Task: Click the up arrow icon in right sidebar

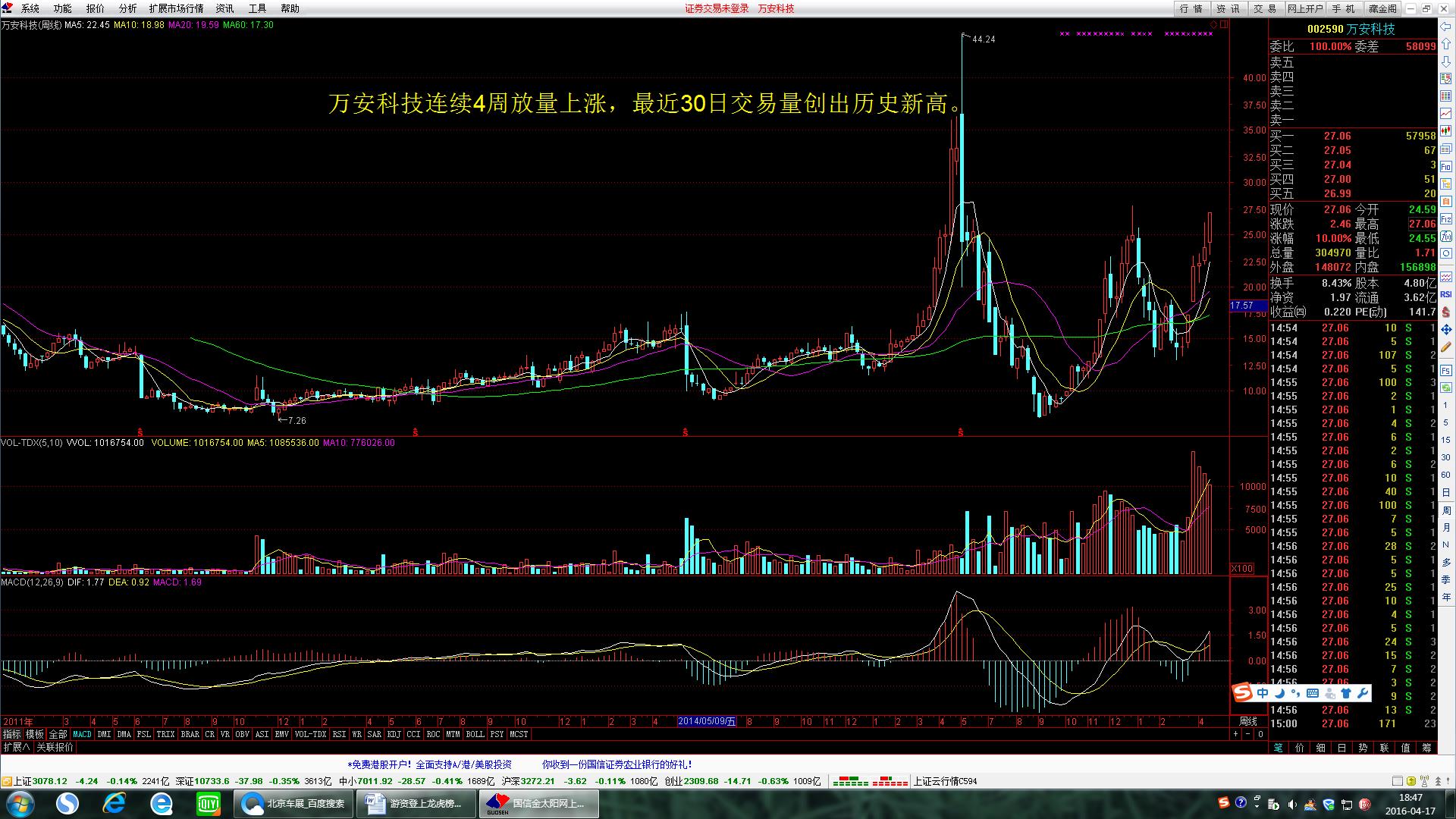Action: [1446, 44]
